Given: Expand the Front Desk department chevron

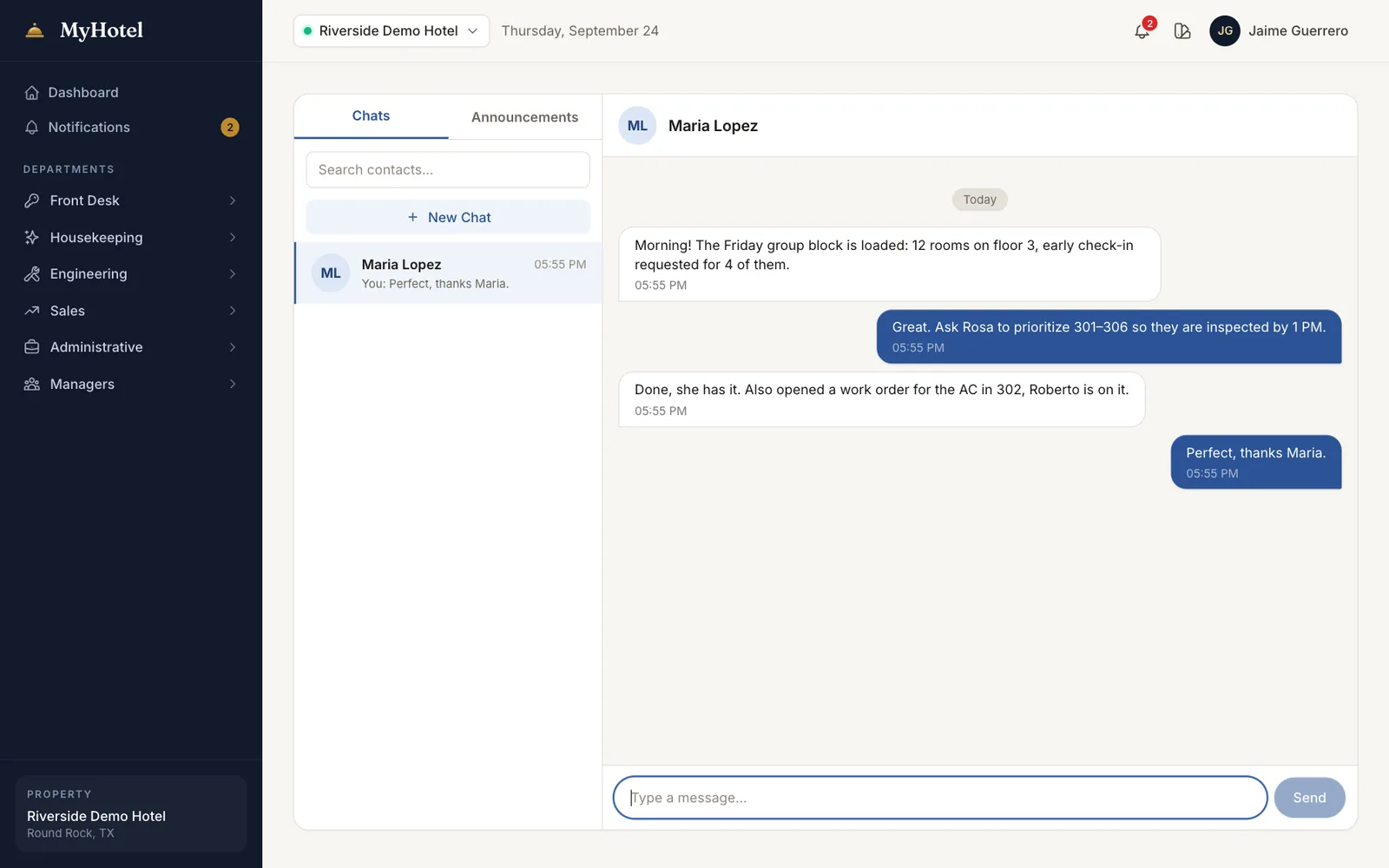Looking at the screenshot, I should (x=233, y=201).
